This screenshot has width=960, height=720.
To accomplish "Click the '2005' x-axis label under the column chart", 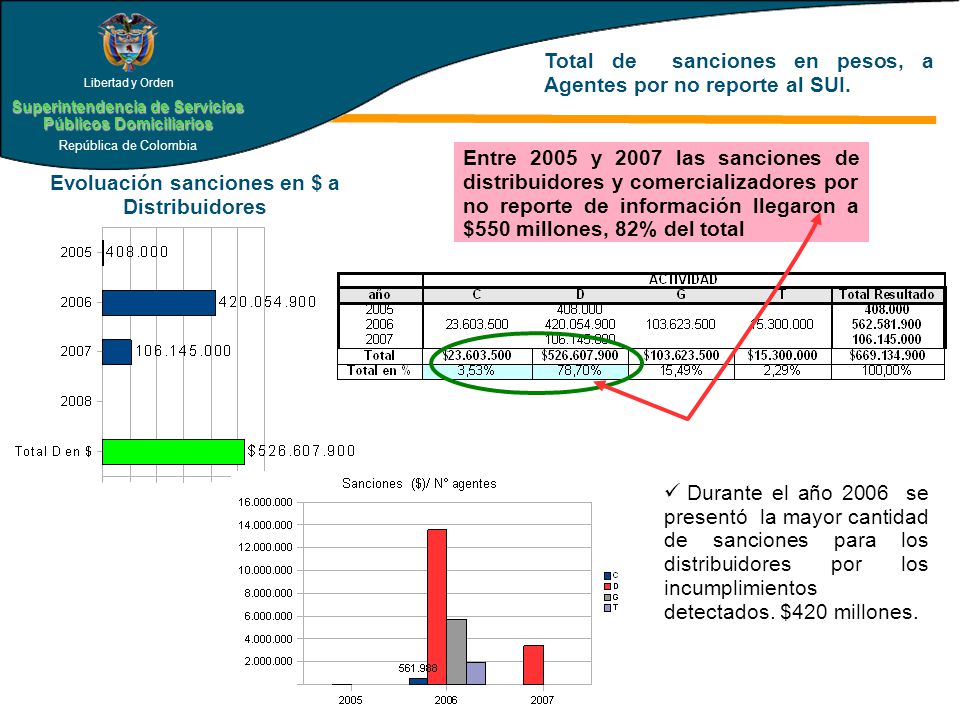I will (x=350, y=700).
